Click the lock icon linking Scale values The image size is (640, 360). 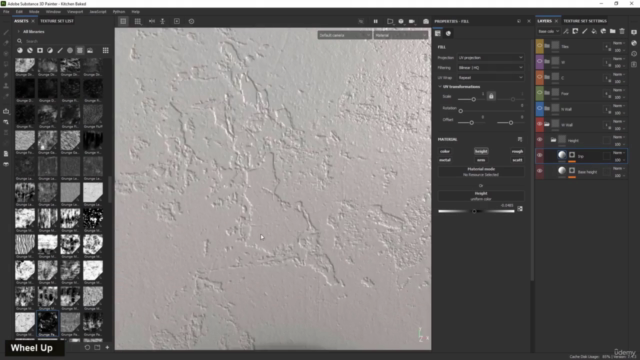click(x=491, y=96)
